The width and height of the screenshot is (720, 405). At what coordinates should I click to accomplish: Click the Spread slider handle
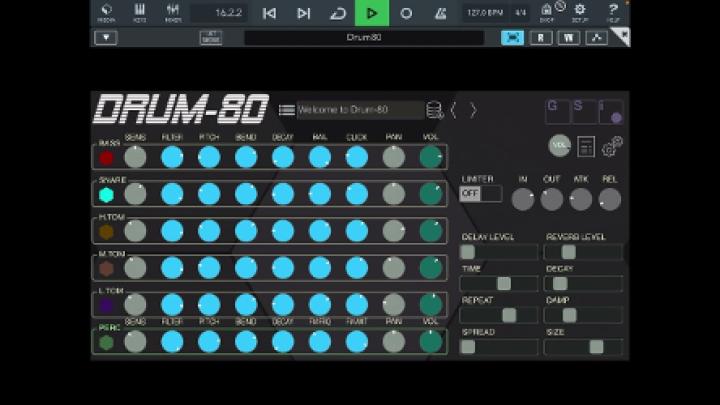click(468, 347)
